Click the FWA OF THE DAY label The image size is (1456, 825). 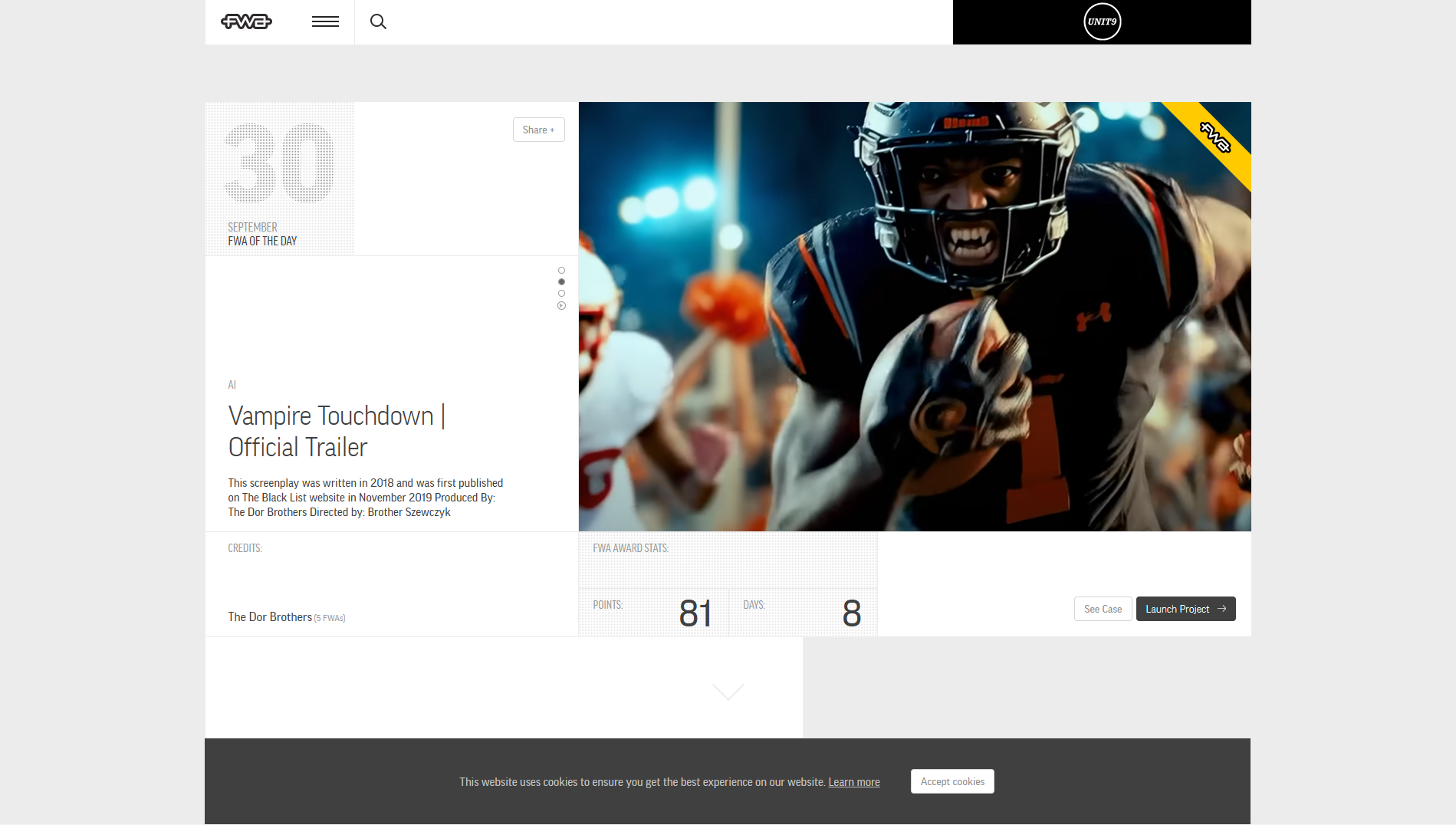pyautogui.click(x=262, y=241)
